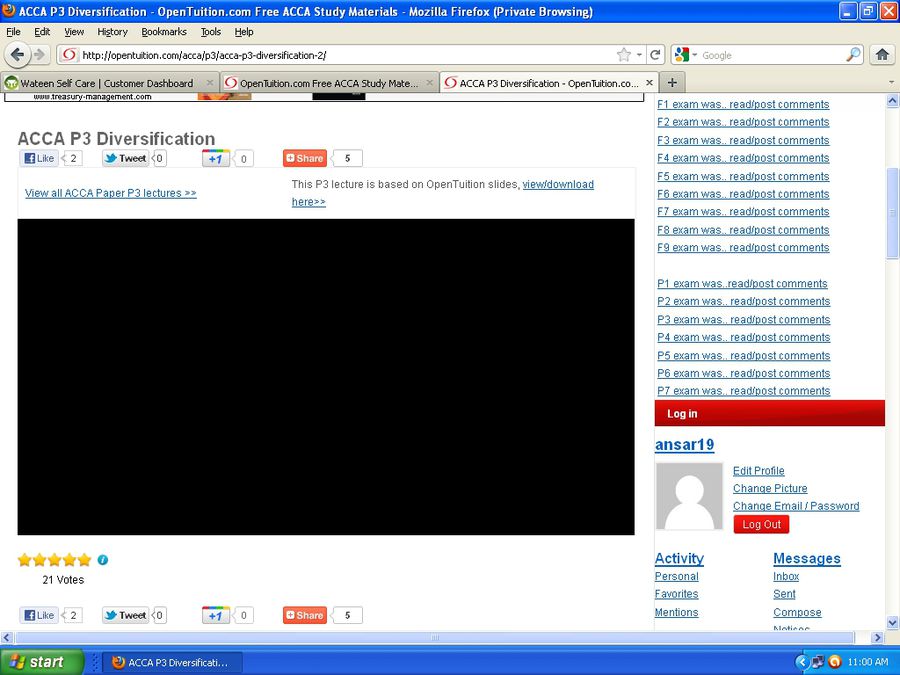Click the bottom Google +1 button
Screen dimensions: 900x675
point(216,615)
